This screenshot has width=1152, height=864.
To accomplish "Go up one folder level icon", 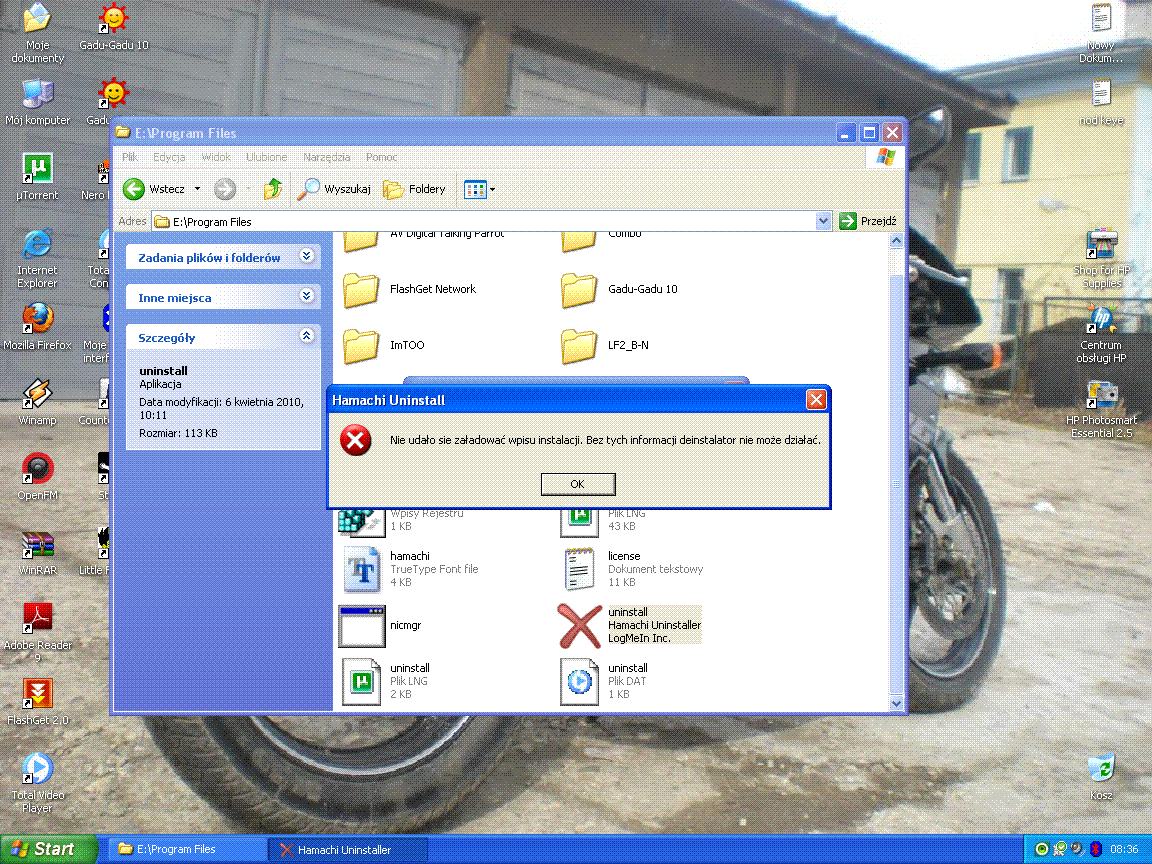I will [273, 189].
